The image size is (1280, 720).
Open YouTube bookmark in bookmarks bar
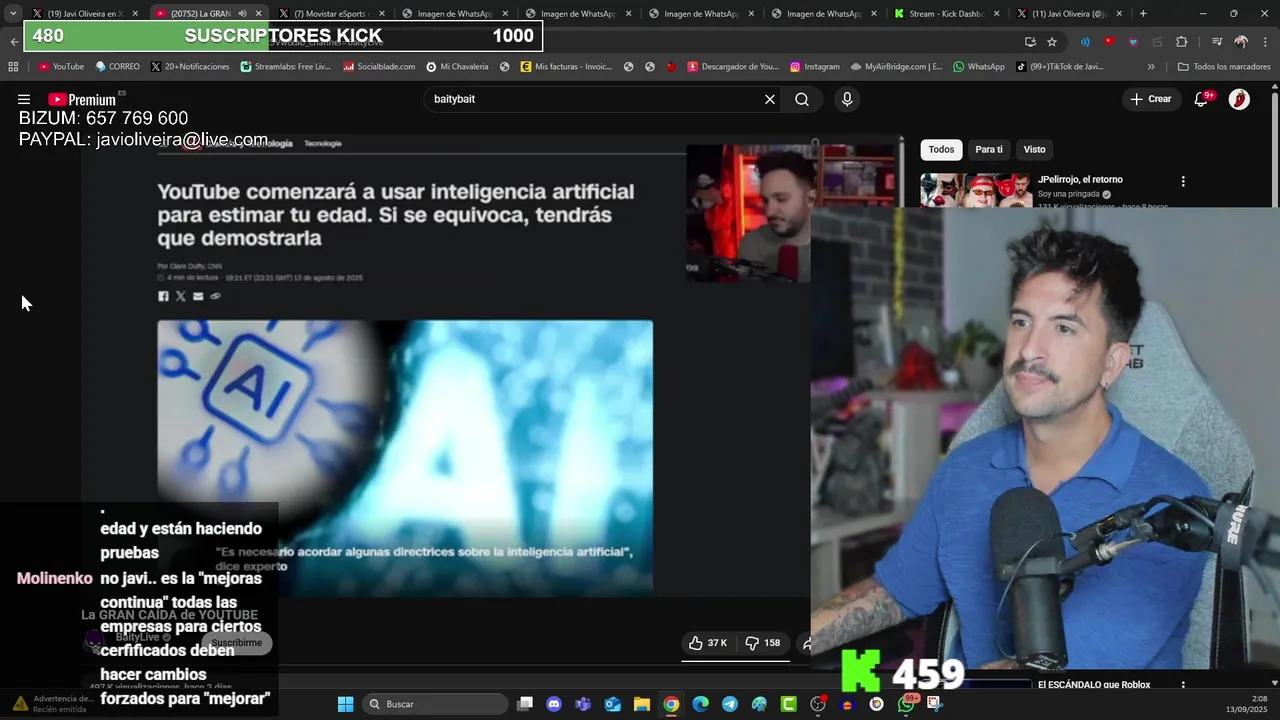pyautogui.click(x=61, y=67)
